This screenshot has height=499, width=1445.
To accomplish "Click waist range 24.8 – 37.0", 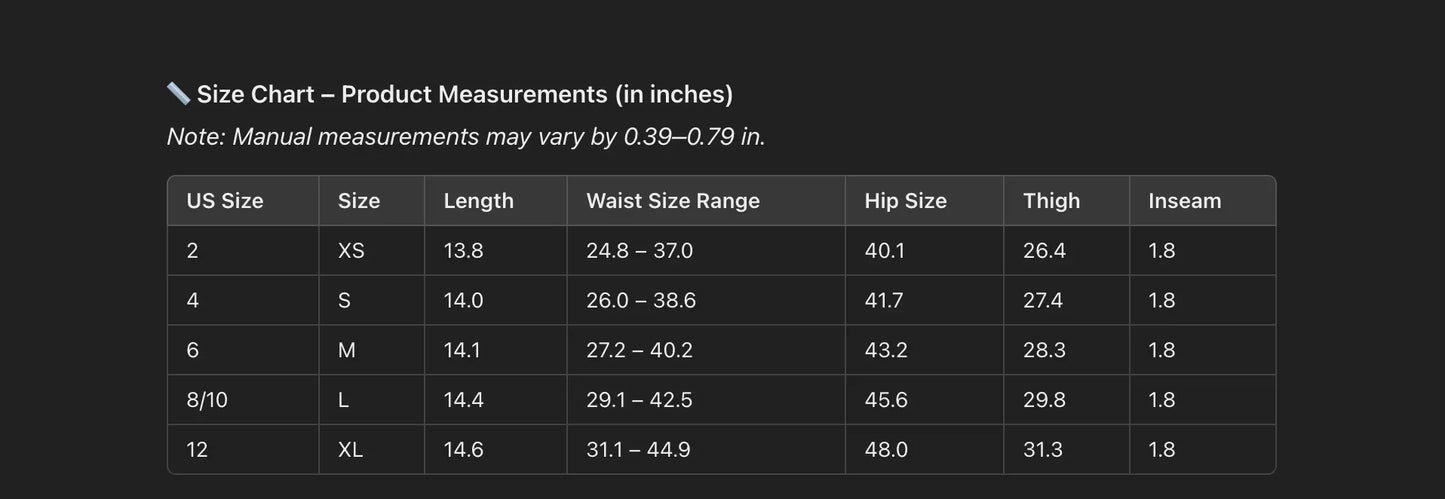I will [639, 251].
